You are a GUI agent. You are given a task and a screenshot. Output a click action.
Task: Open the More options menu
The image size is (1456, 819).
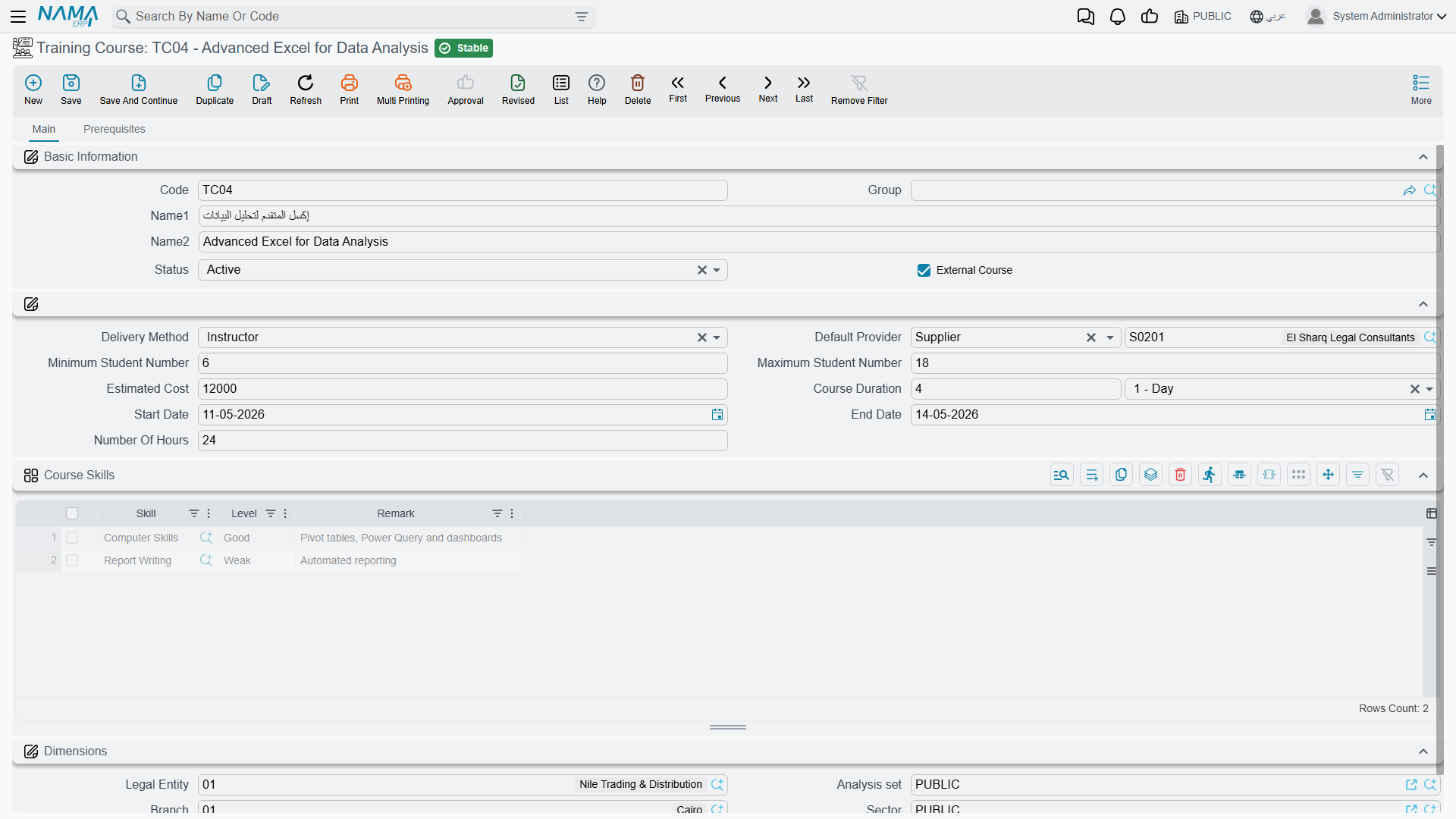[x=1421, y=89]
